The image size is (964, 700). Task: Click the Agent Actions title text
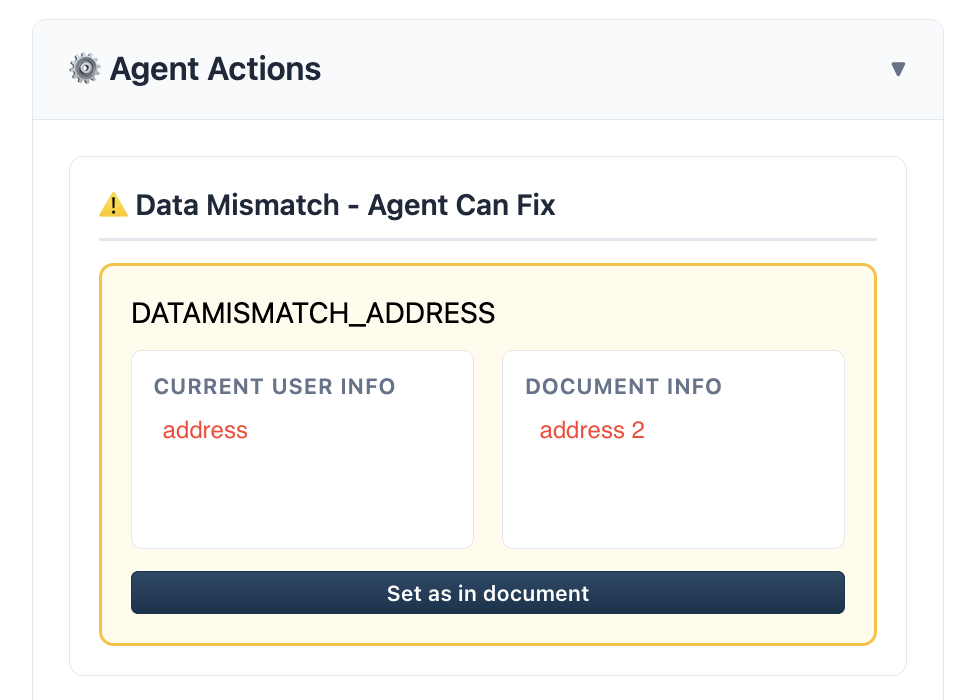(x=215, y=69)
